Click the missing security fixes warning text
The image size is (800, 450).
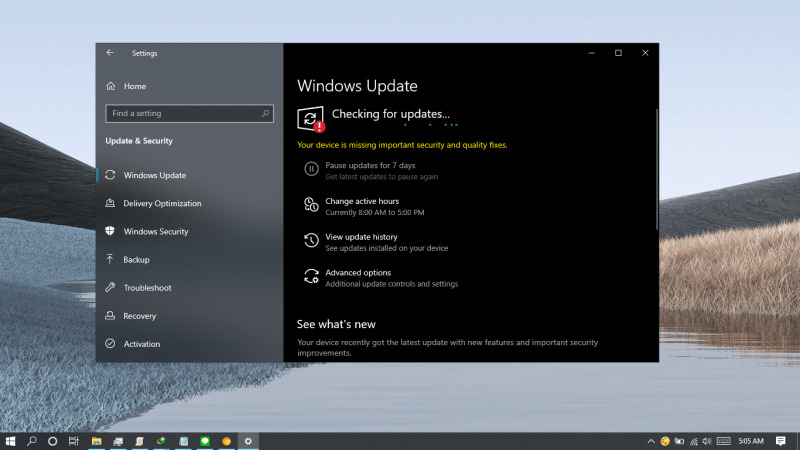click(x=402, y=145)
